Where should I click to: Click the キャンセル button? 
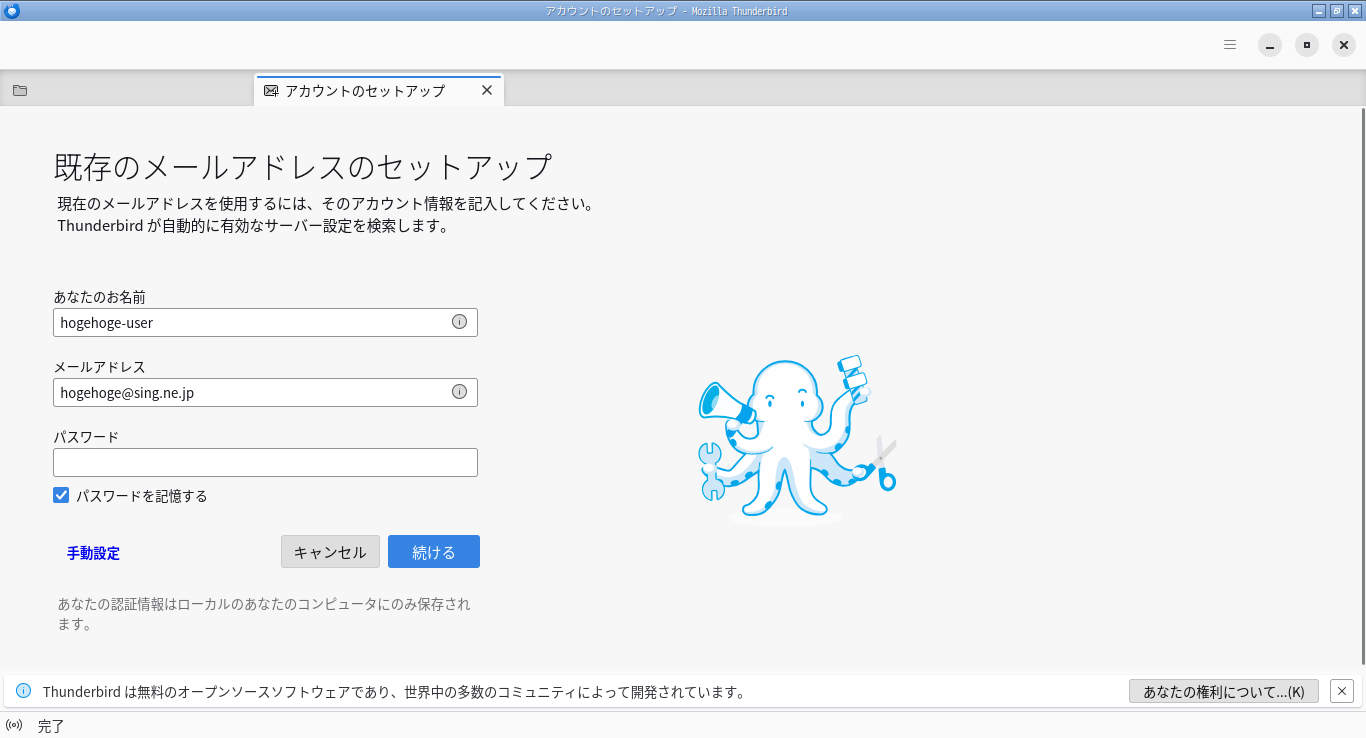(330, 552)
